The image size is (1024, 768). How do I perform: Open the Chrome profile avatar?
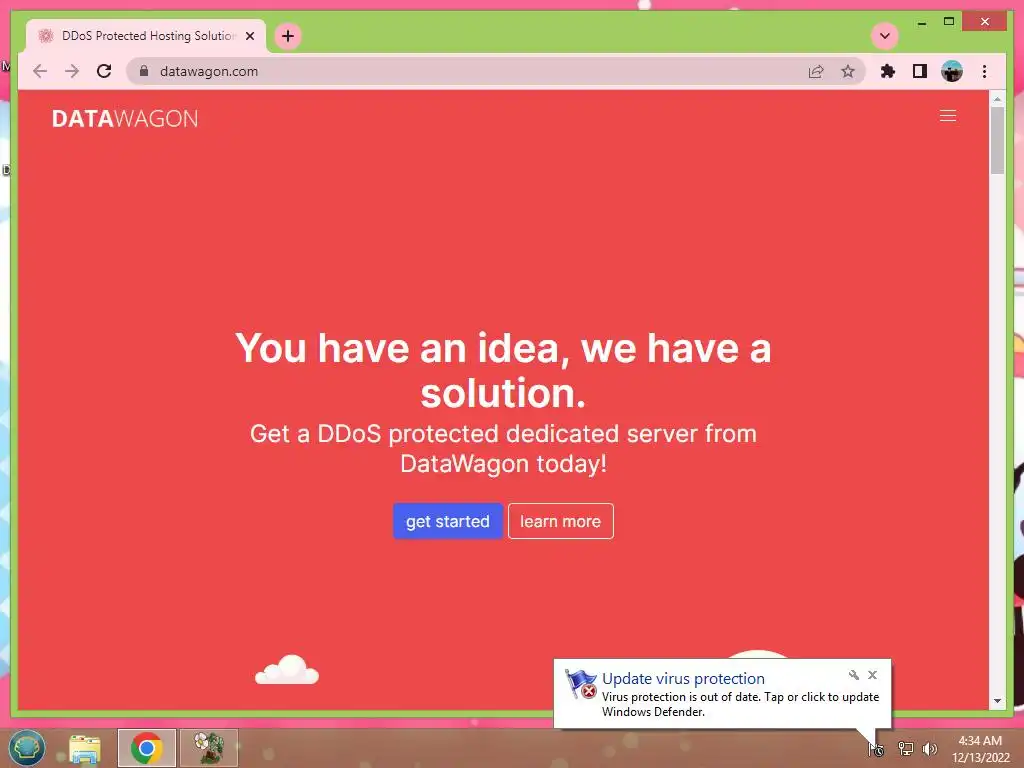click(952, 71)
